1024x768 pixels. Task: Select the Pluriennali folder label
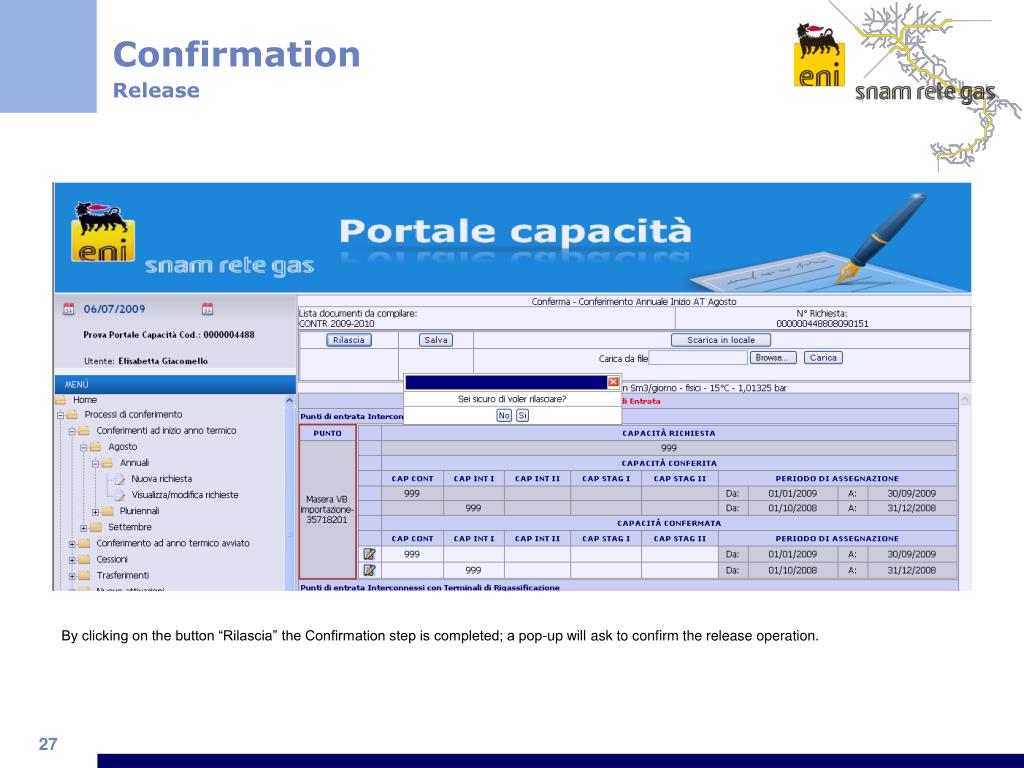click(140, 511)
